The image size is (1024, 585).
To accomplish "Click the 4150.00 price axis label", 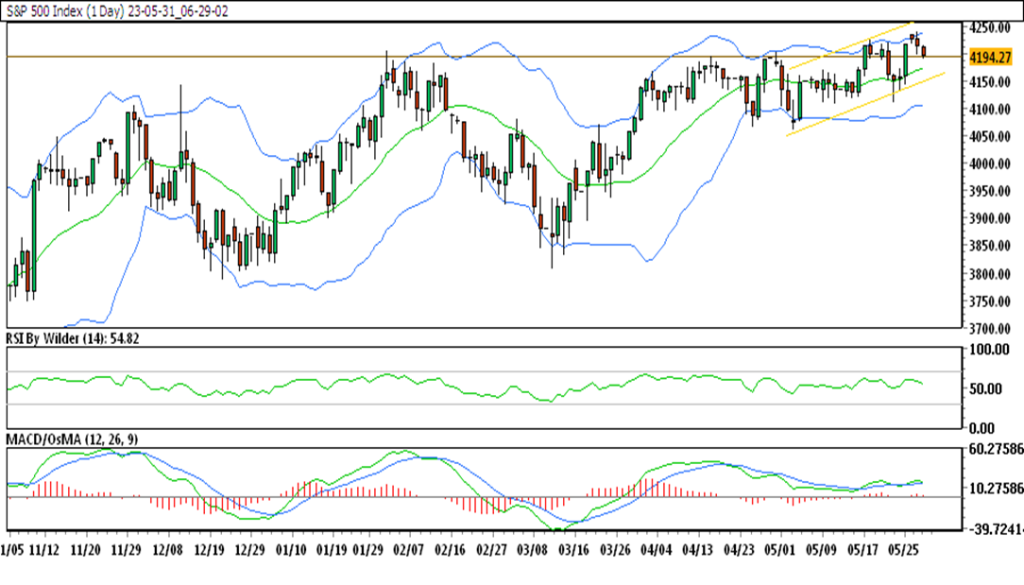I will pyautogui.click(x=990, y=82).
